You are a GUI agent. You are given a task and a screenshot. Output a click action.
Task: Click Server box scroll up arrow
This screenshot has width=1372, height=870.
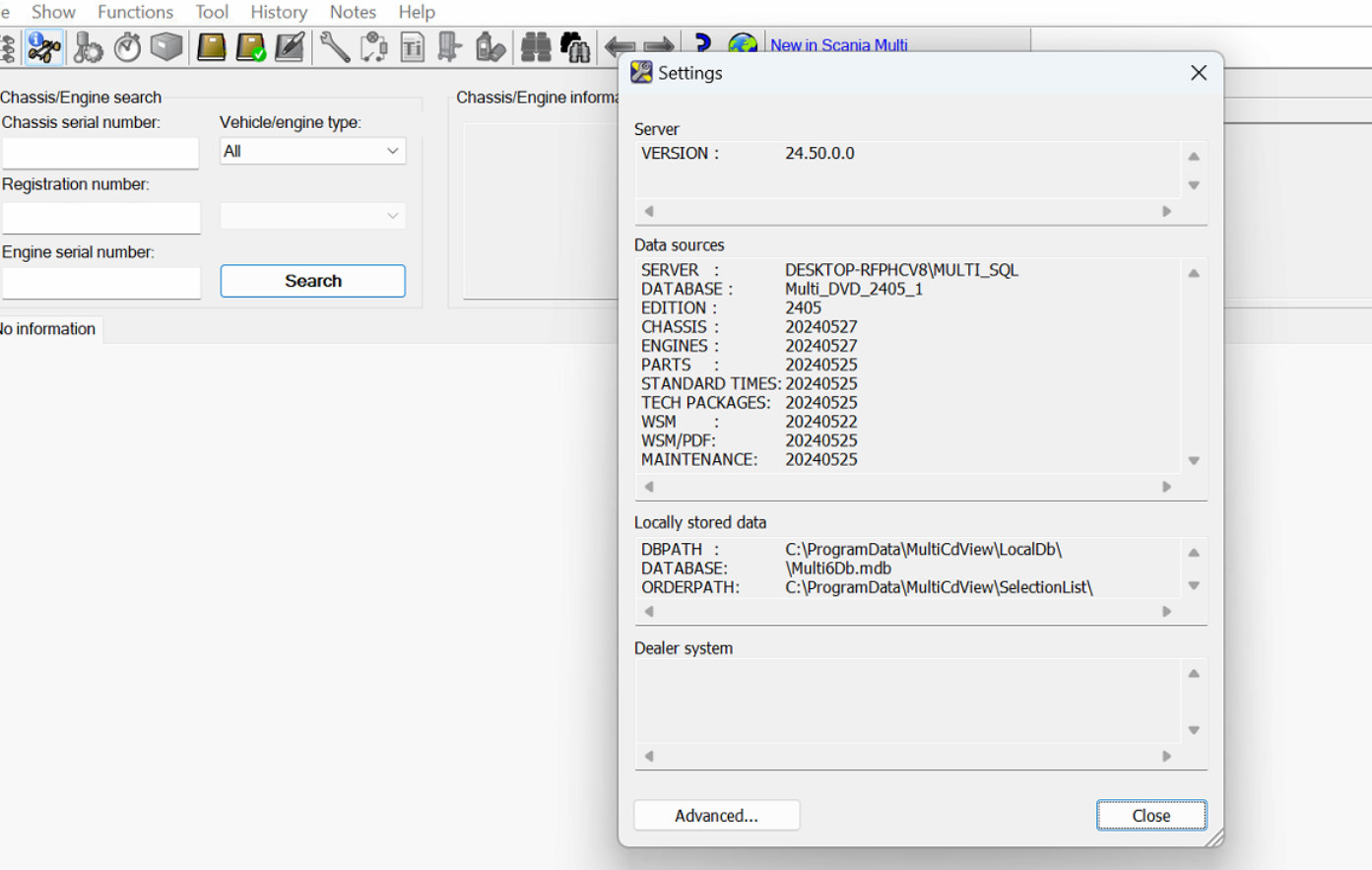[x=1194, y=157]
